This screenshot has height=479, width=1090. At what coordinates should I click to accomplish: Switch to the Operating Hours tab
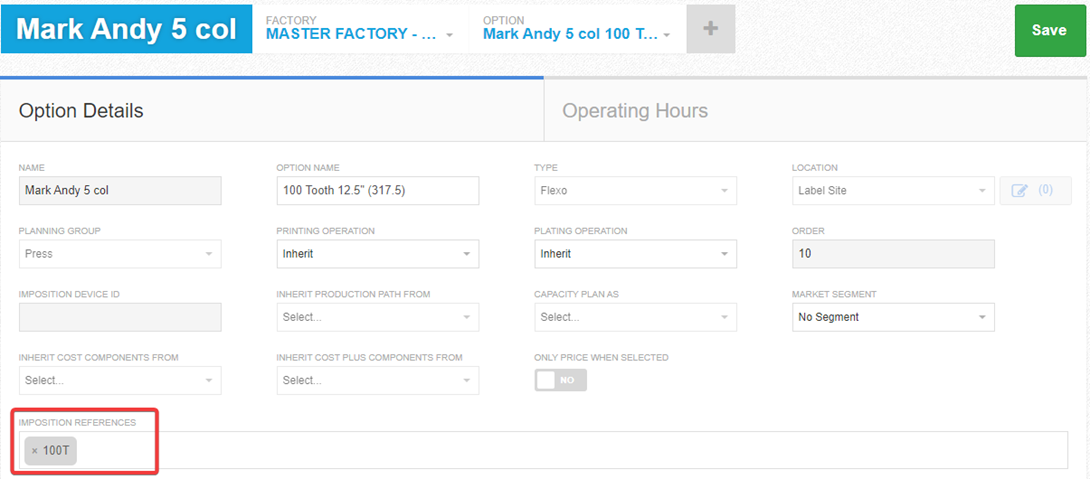[x=817, y=111]
